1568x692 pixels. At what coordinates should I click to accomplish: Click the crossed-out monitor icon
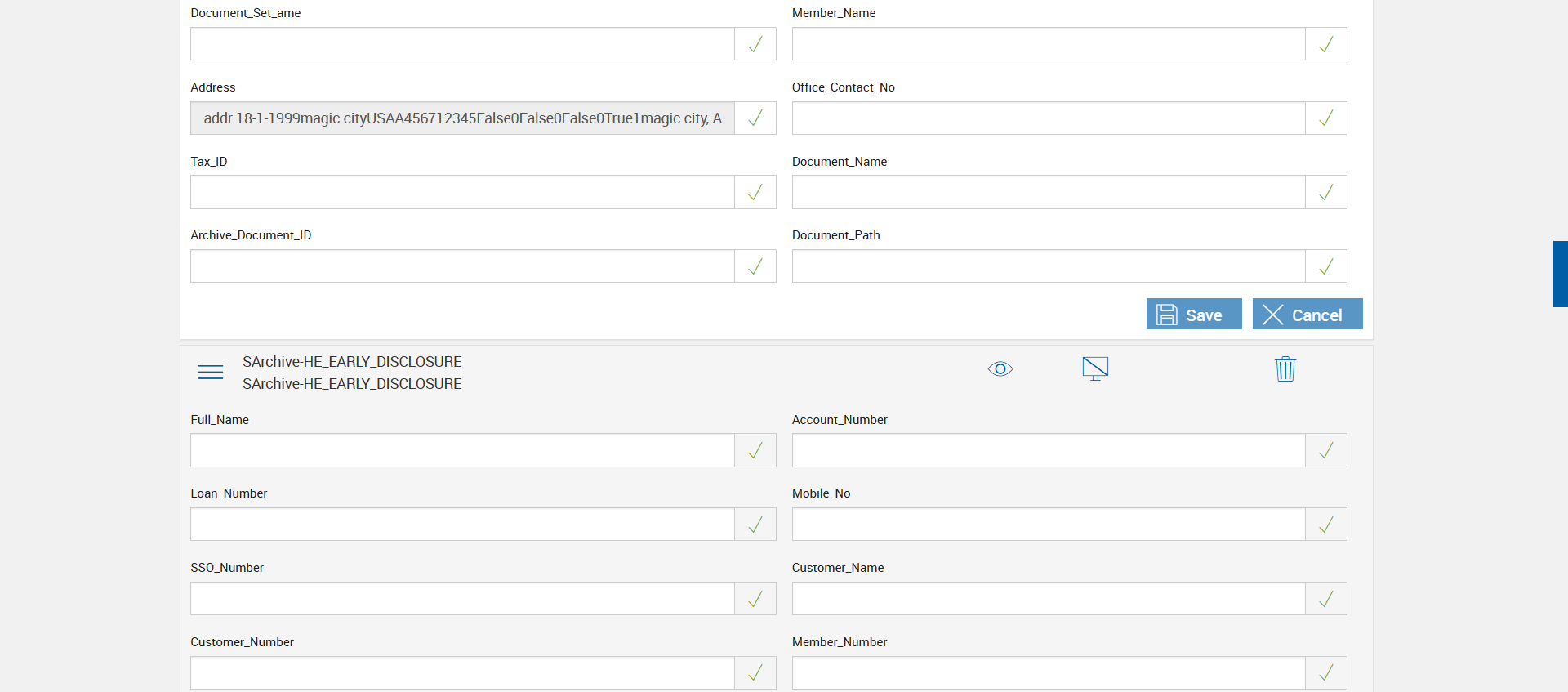tap(1095, 368)
